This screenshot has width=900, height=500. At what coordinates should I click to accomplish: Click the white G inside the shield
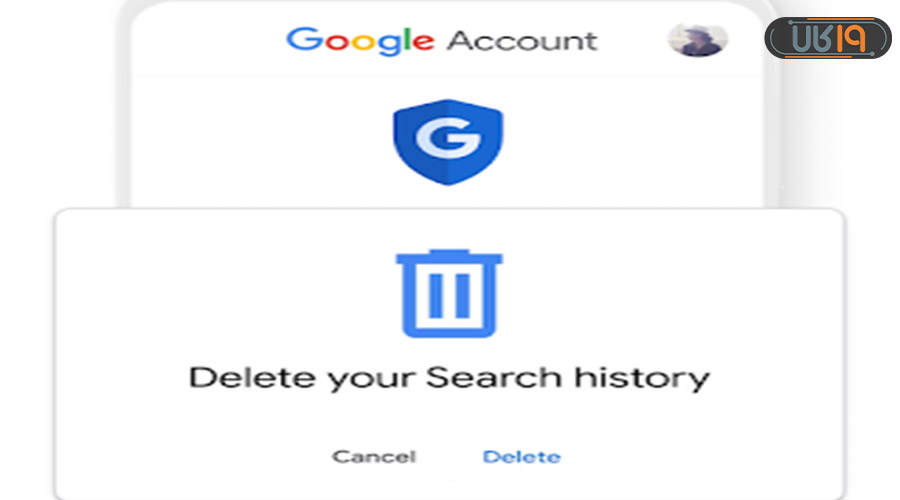(448, 138)
